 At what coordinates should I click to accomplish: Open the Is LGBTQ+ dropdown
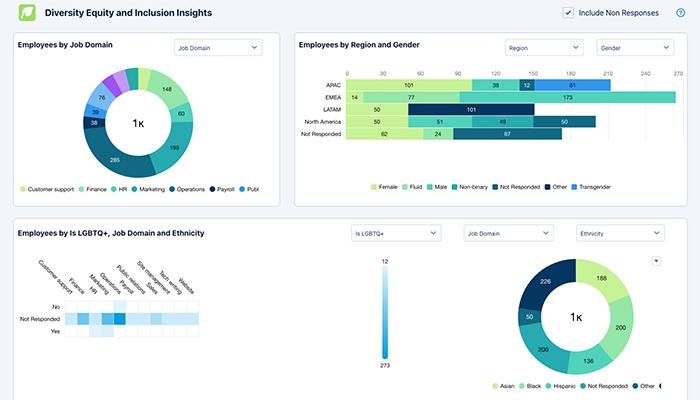(396, 233)
